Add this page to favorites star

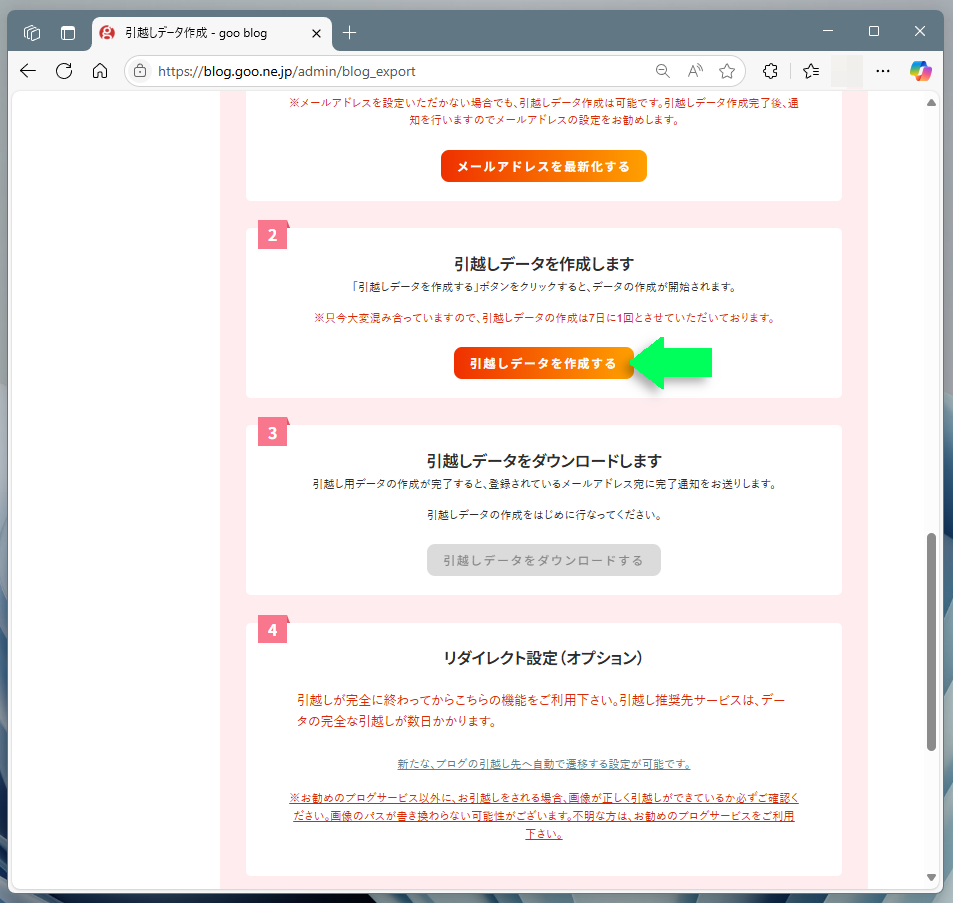tap(727, 71)
